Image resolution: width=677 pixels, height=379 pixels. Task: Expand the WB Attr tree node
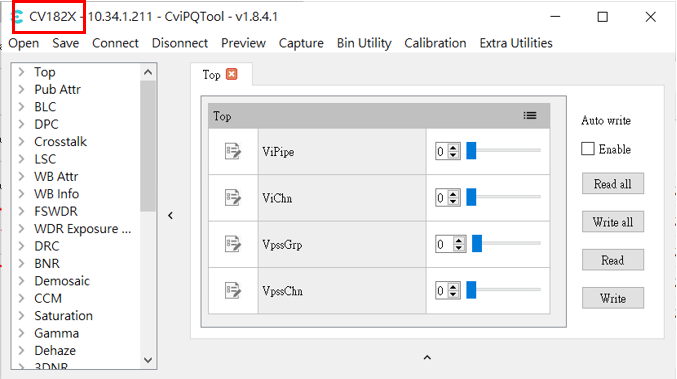21,176
